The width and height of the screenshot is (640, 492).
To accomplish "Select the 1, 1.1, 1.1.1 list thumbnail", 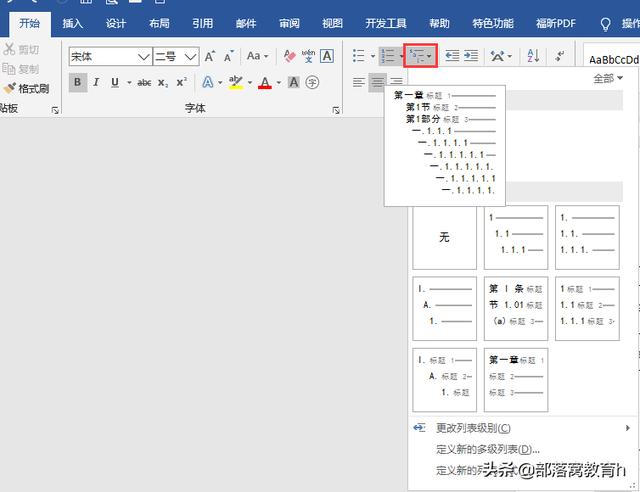I will tap(516, 237).
